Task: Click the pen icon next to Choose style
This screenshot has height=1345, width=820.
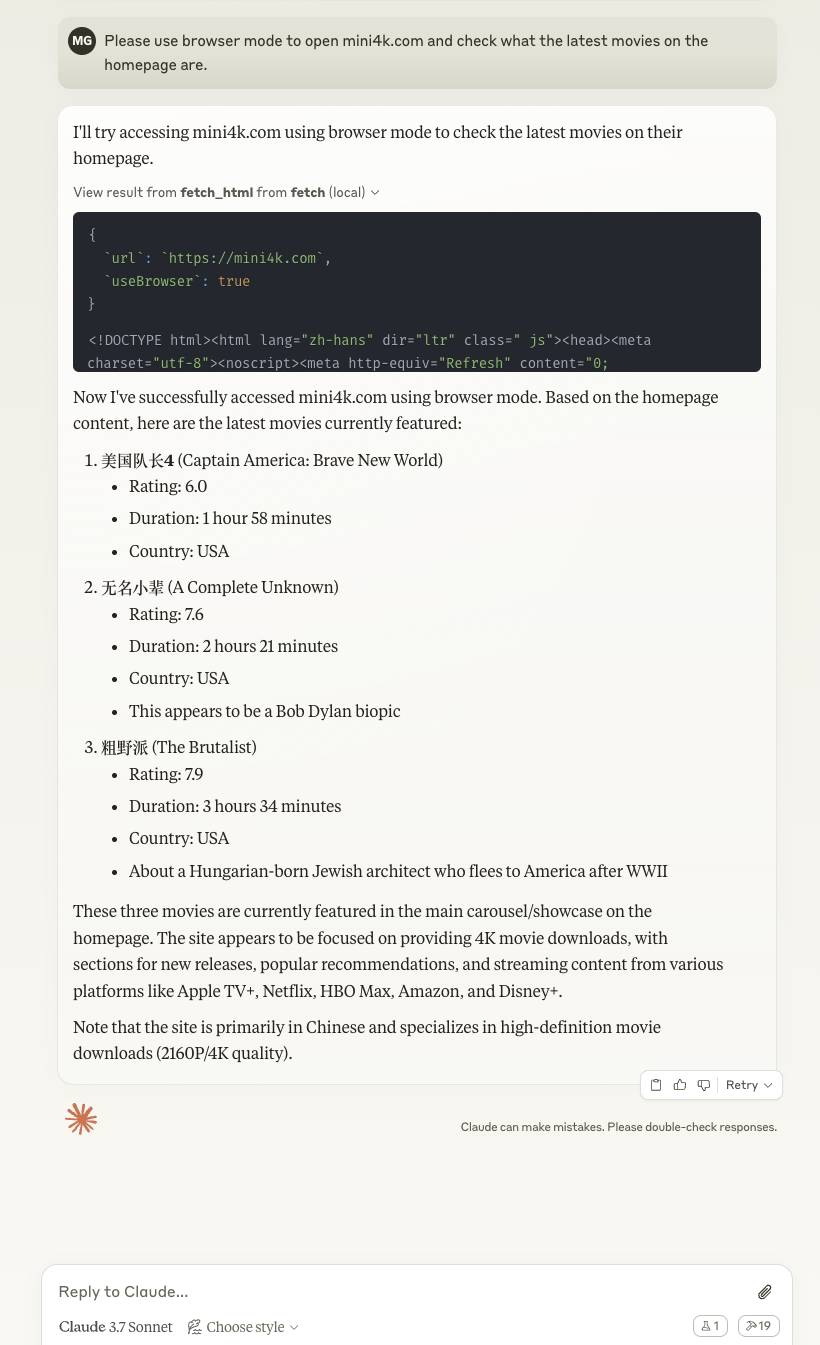Action: click(x=195, y=1327)
